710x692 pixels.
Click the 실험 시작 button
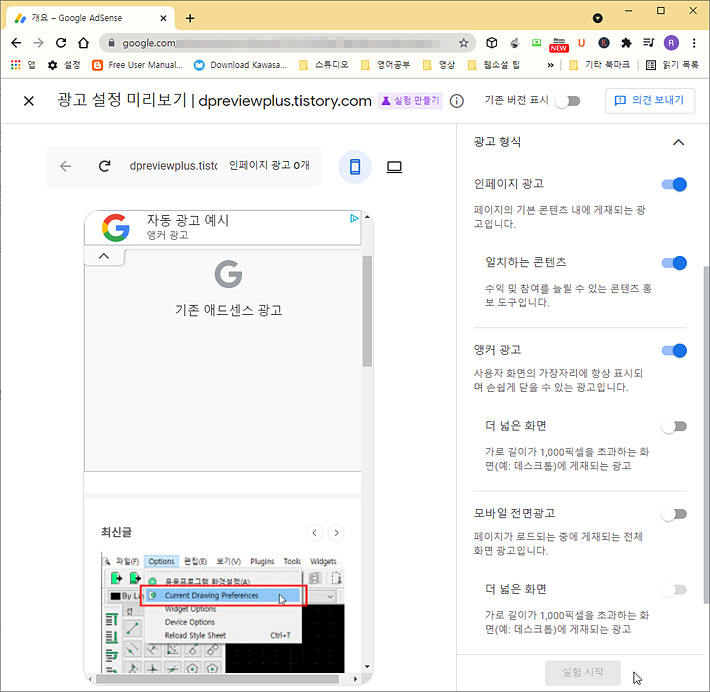[x=583, y=672]
